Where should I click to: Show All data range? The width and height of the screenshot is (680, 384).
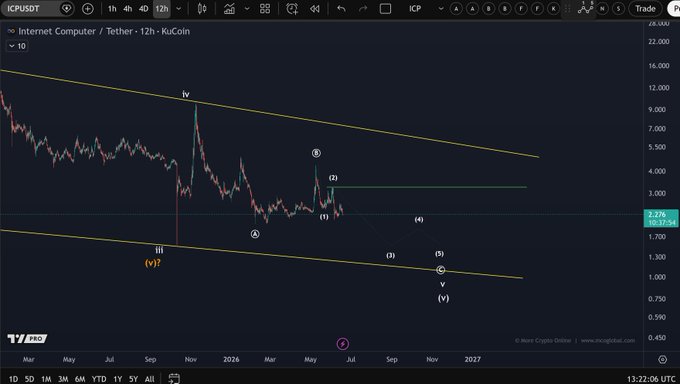coord(149,379)
